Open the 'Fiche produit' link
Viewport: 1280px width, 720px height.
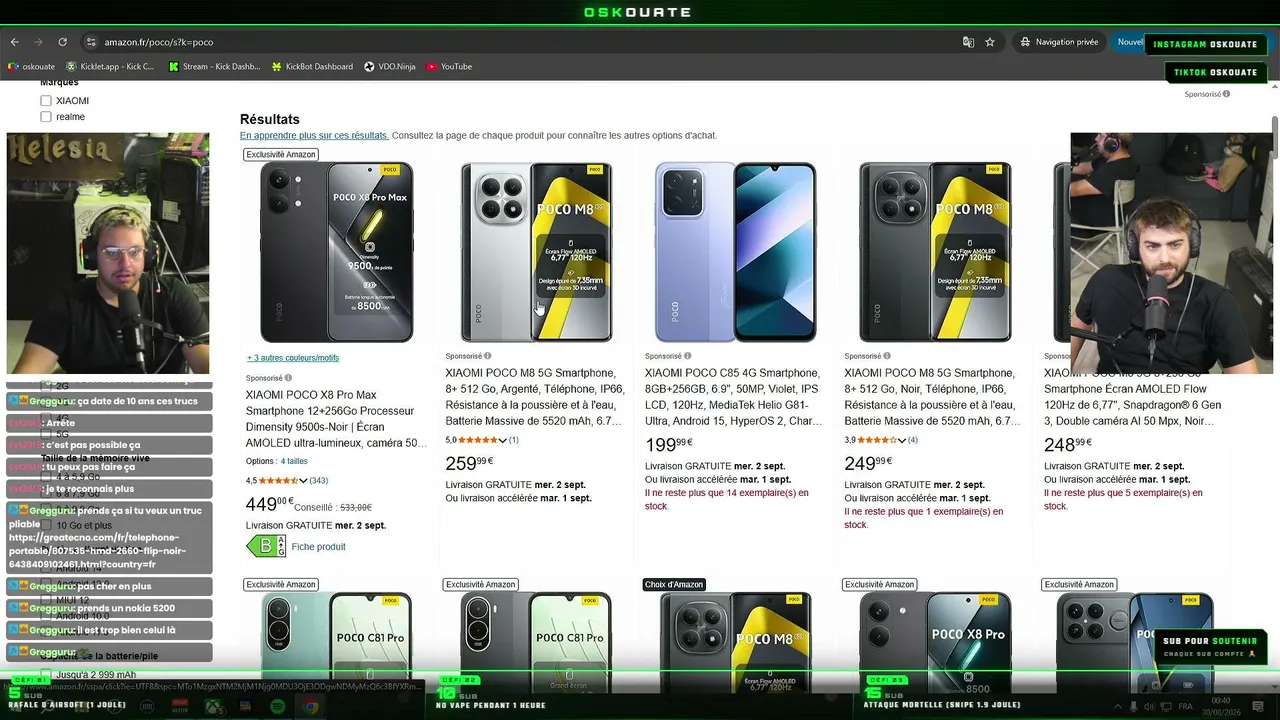[318, 547]
